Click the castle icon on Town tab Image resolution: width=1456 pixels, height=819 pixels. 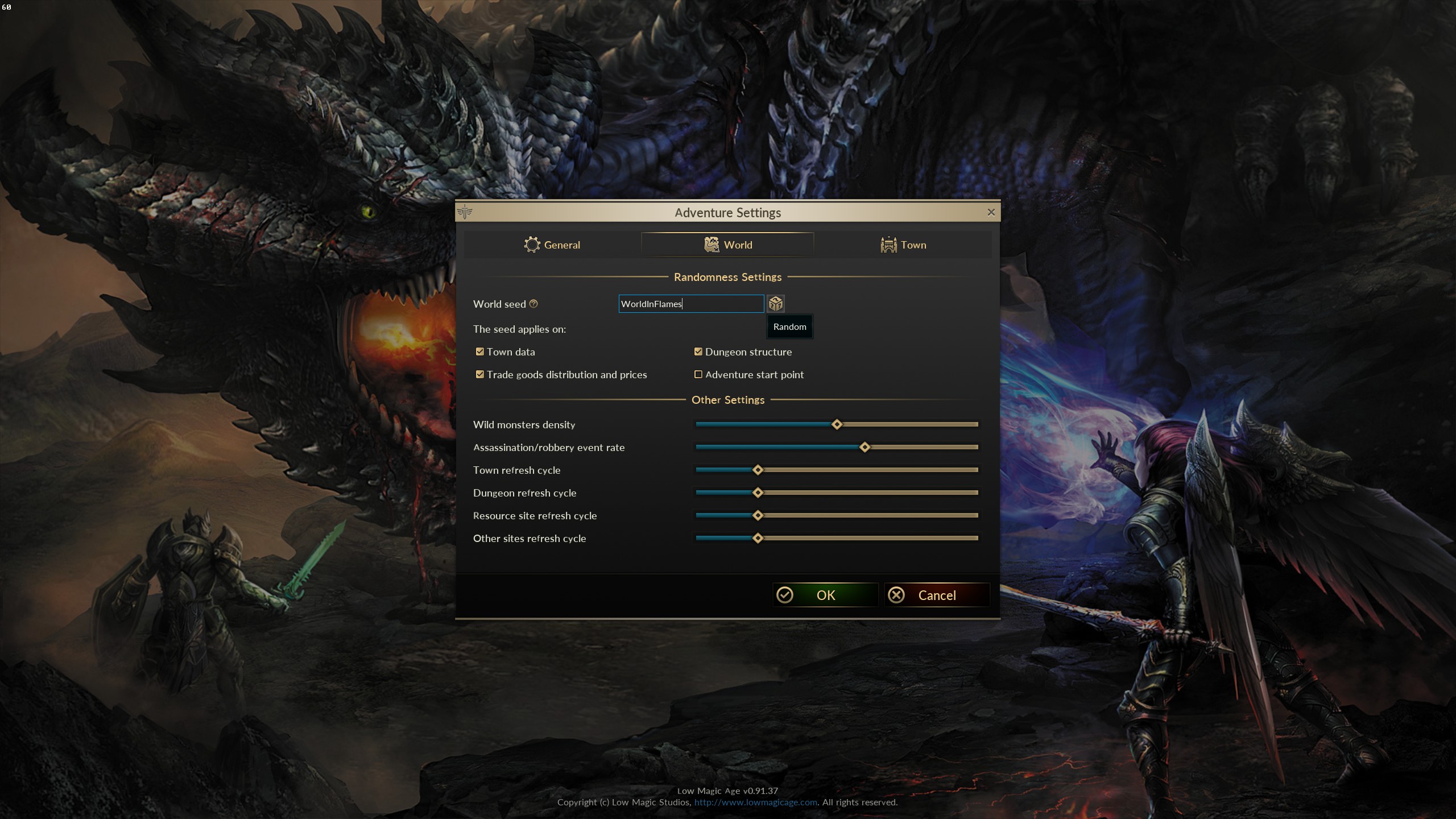tap(888, 245)
